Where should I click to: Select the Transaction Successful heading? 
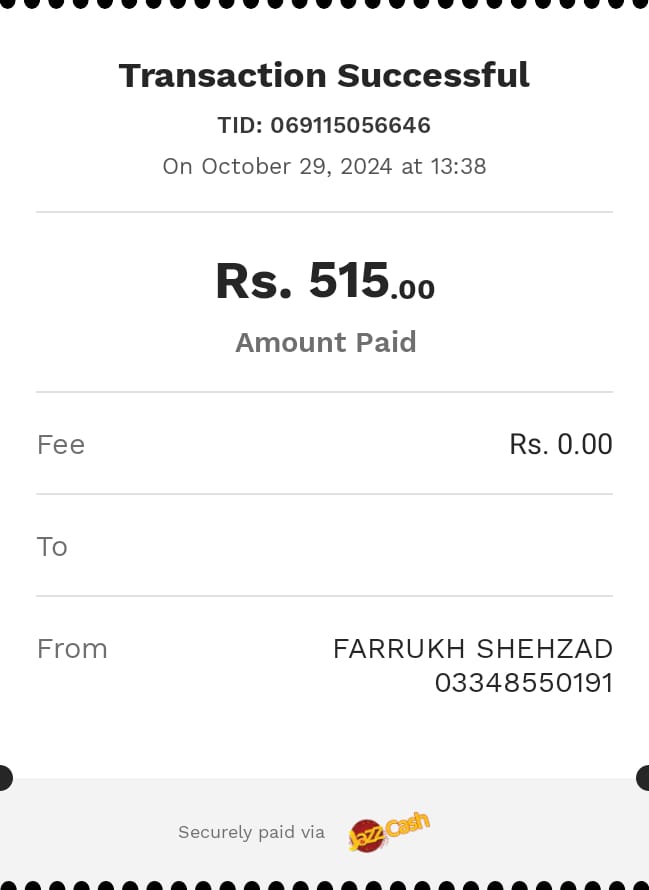(x=324, y=75)
